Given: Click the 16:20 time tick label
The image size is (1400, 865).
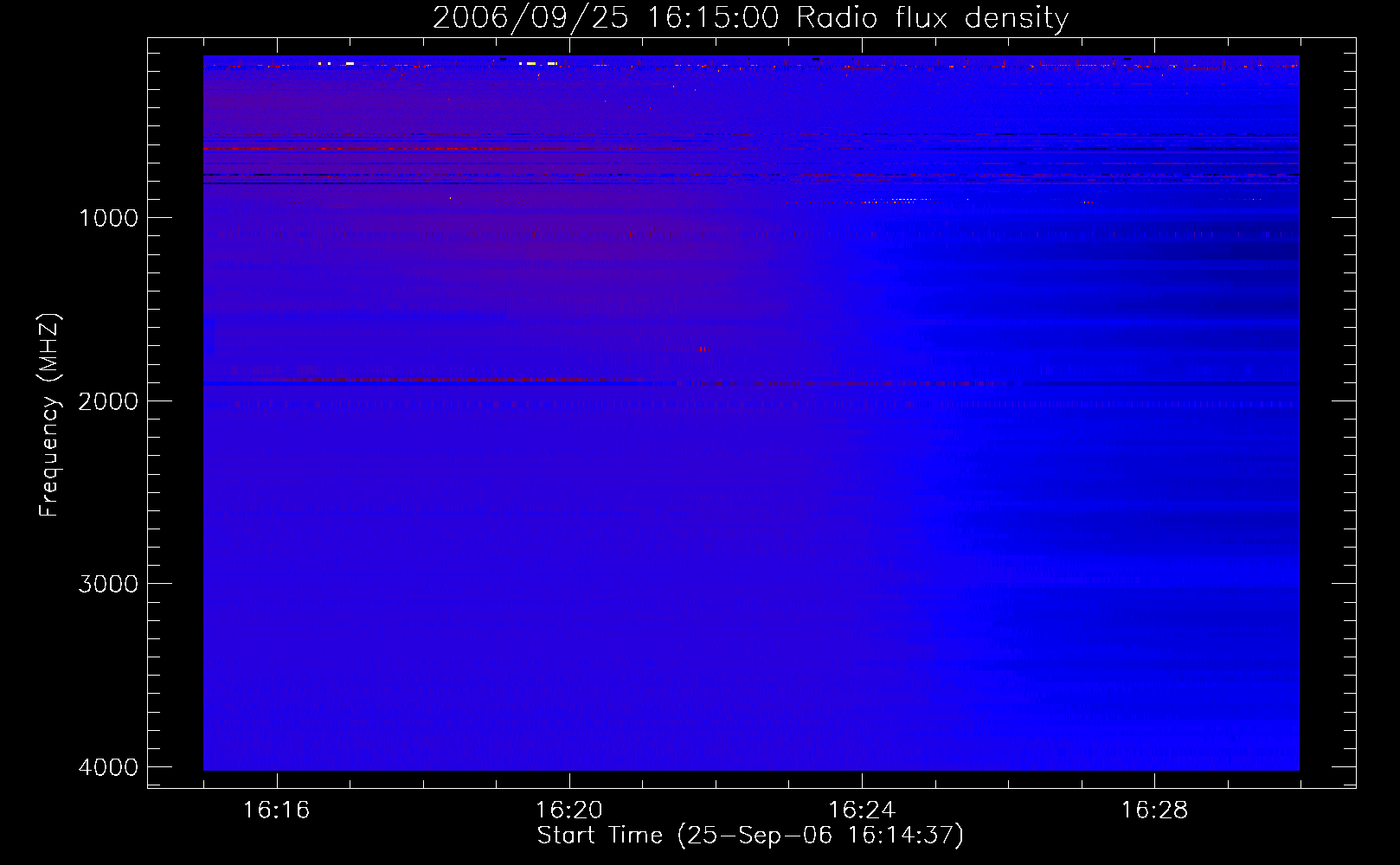Looking at the screenshot, I should pos(568,810).
